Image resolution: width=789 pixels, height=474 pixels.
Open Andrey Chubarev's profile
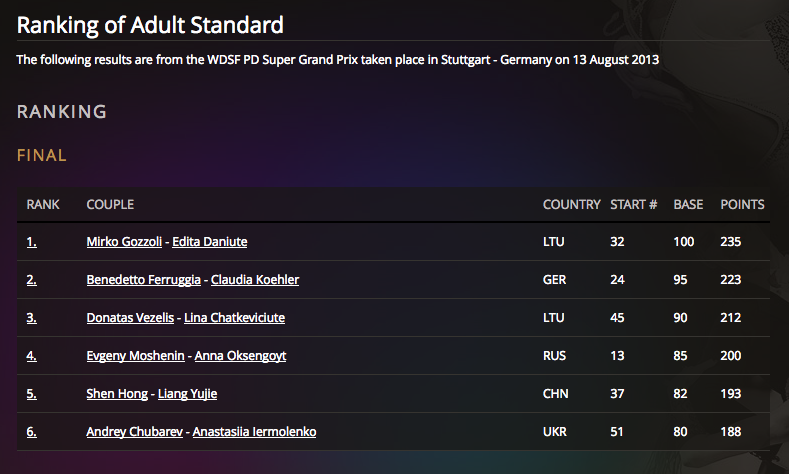[x=131, y=432]
